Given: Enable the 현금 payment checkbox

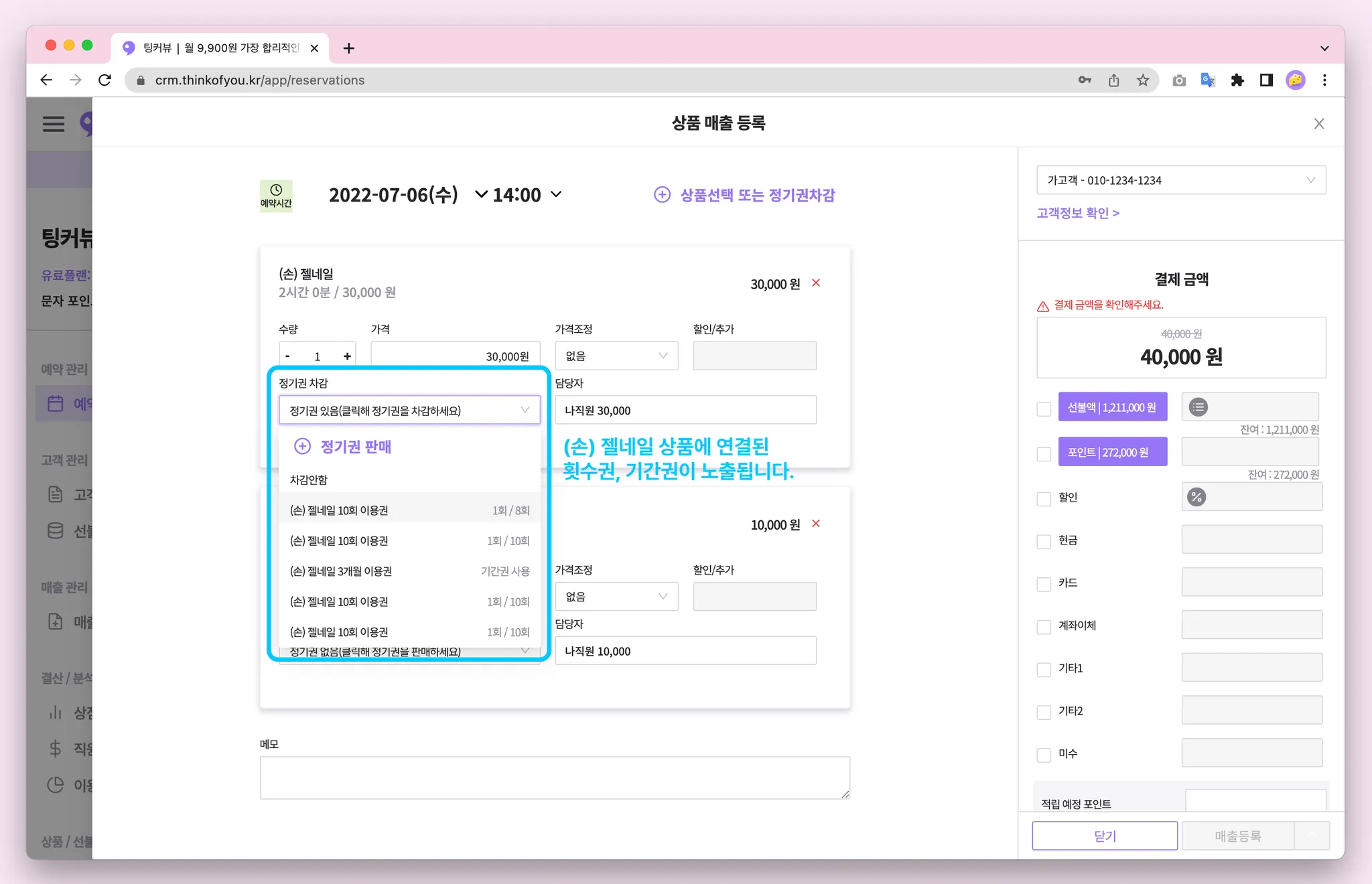Looking at the screenshot, I should 1044,541.
